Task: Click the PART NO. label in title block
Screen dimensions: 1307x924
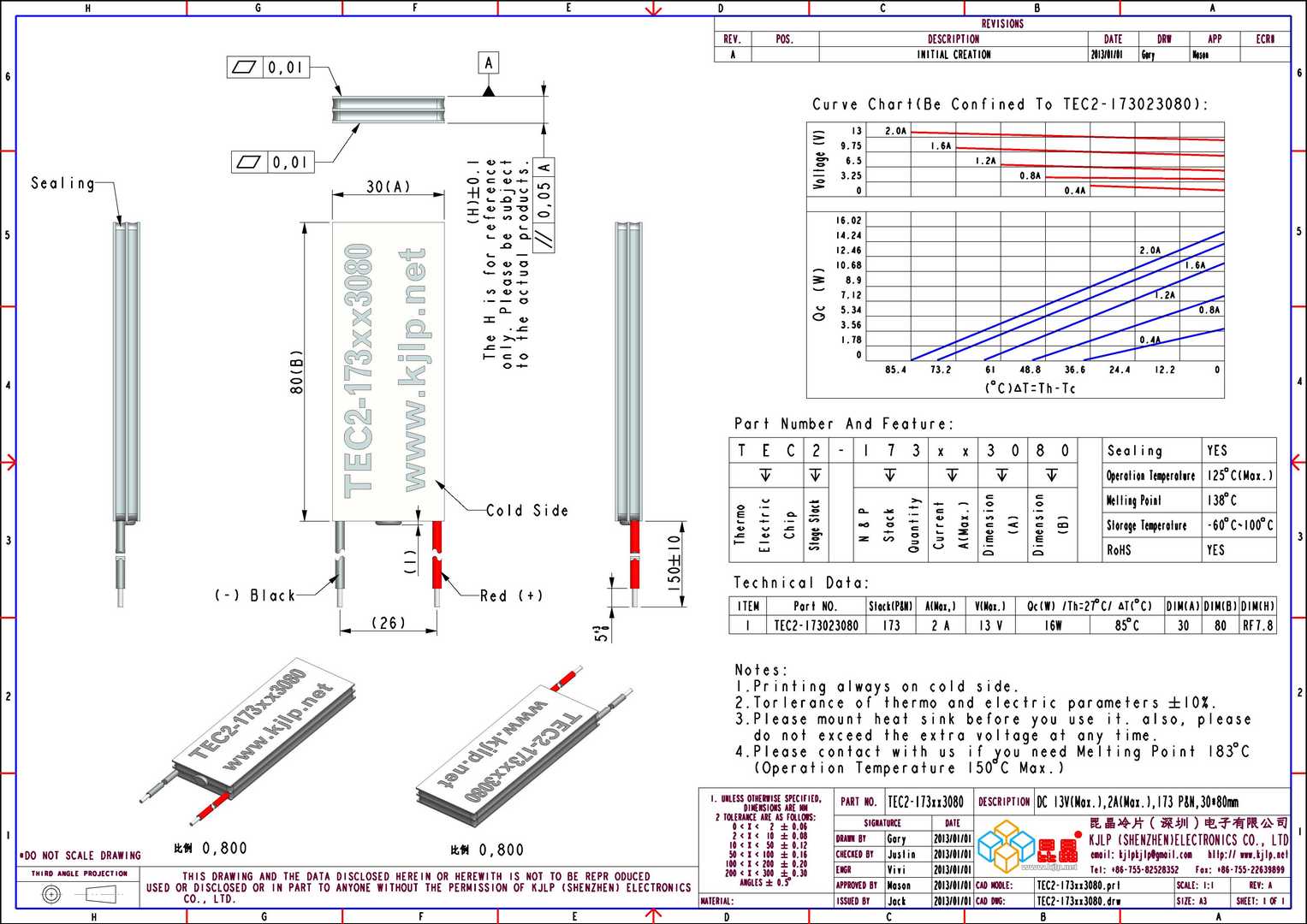Action: (x=858, y=802)
